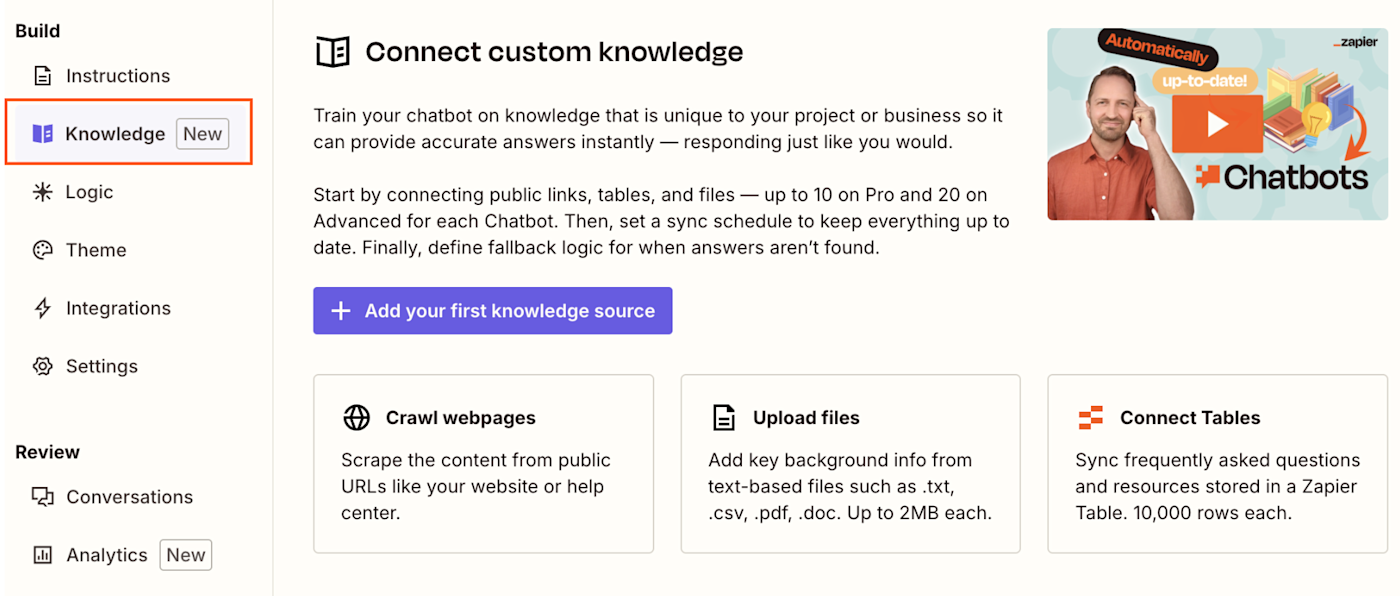1400x596 pixels.
Task: Open the Theme menu item
Action: [96, 250]
